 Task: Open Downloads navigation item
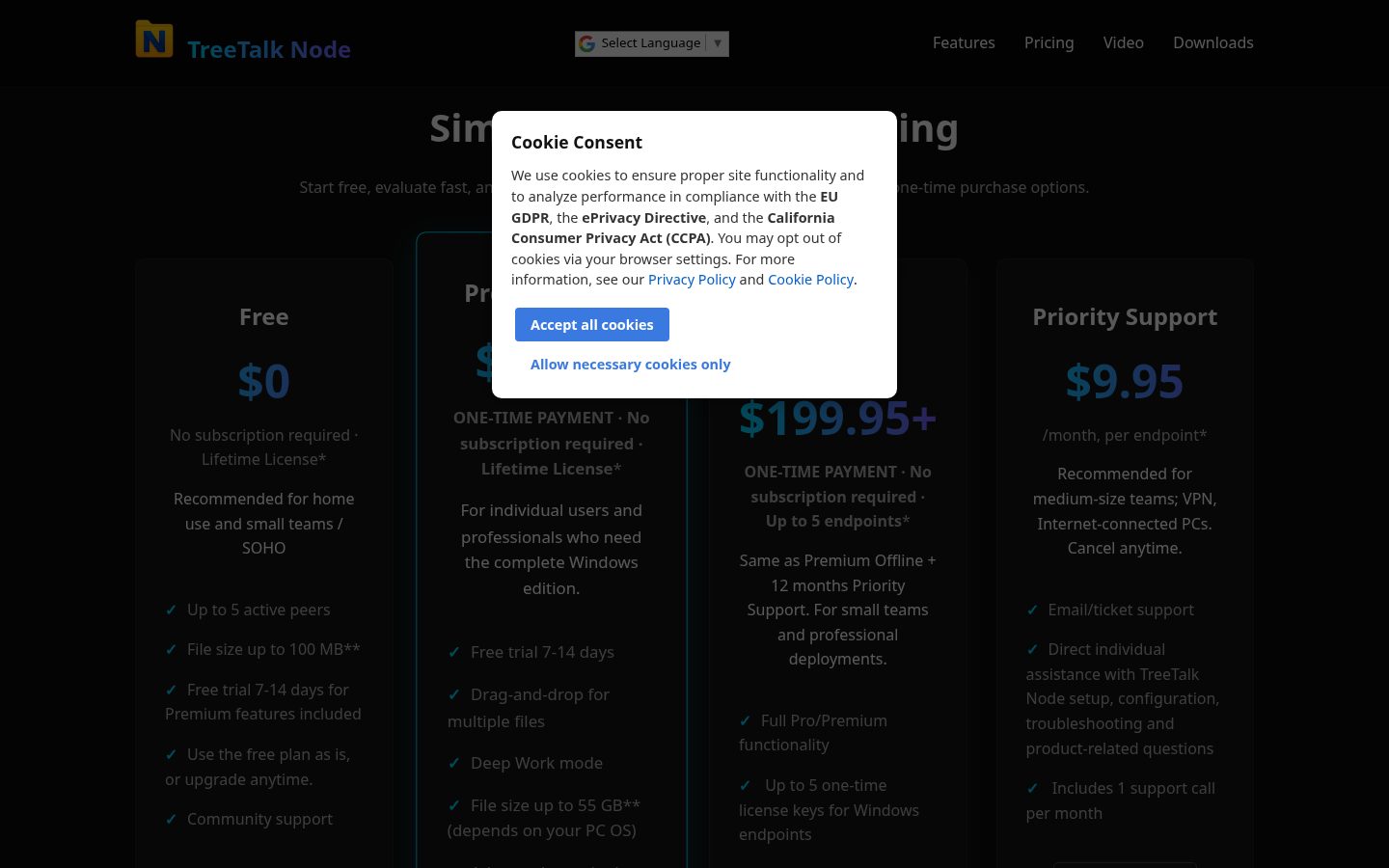tap(1213, 42)
